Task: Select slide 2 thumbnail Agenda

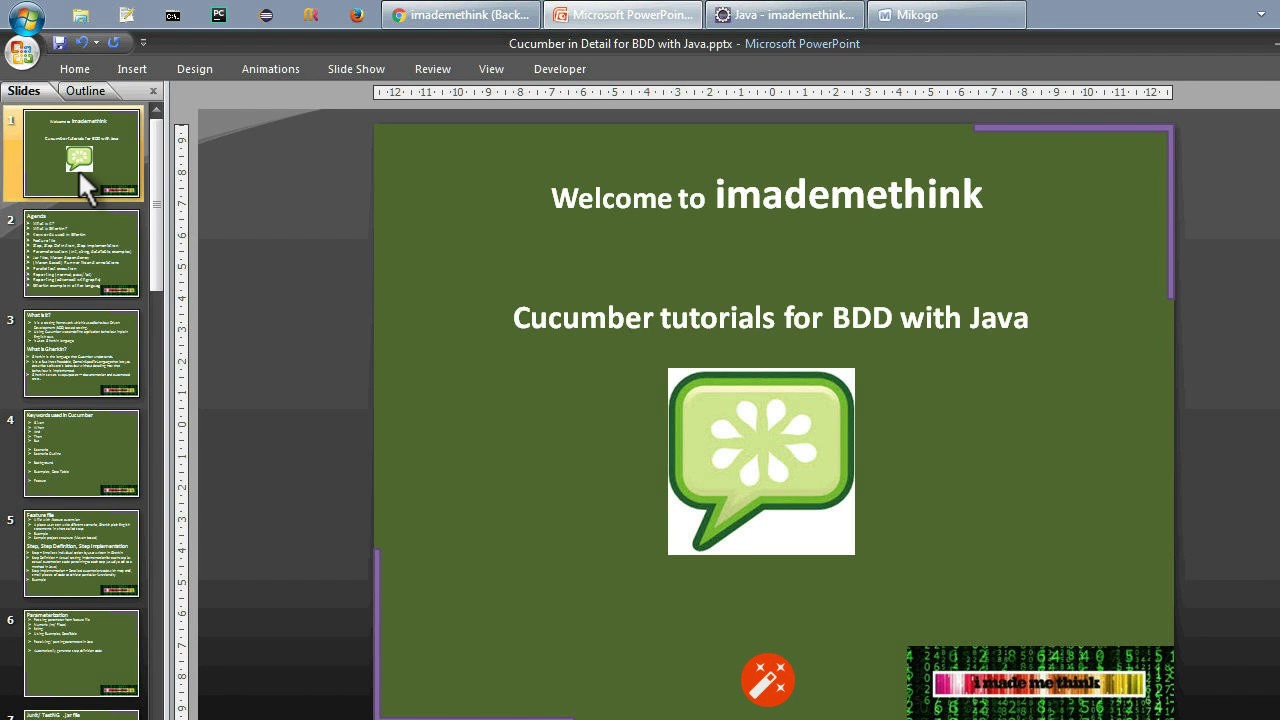Action: point(82,254)
